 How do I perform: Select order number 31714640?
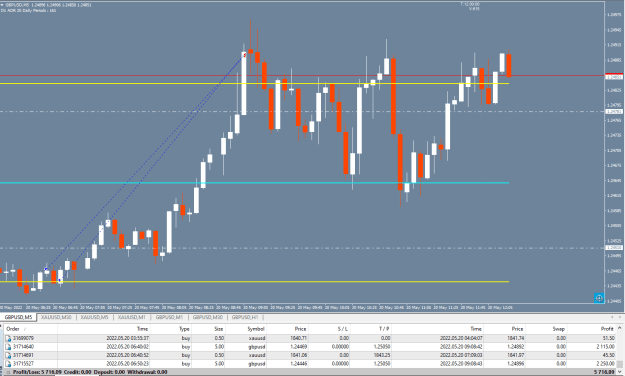point(24,347)
